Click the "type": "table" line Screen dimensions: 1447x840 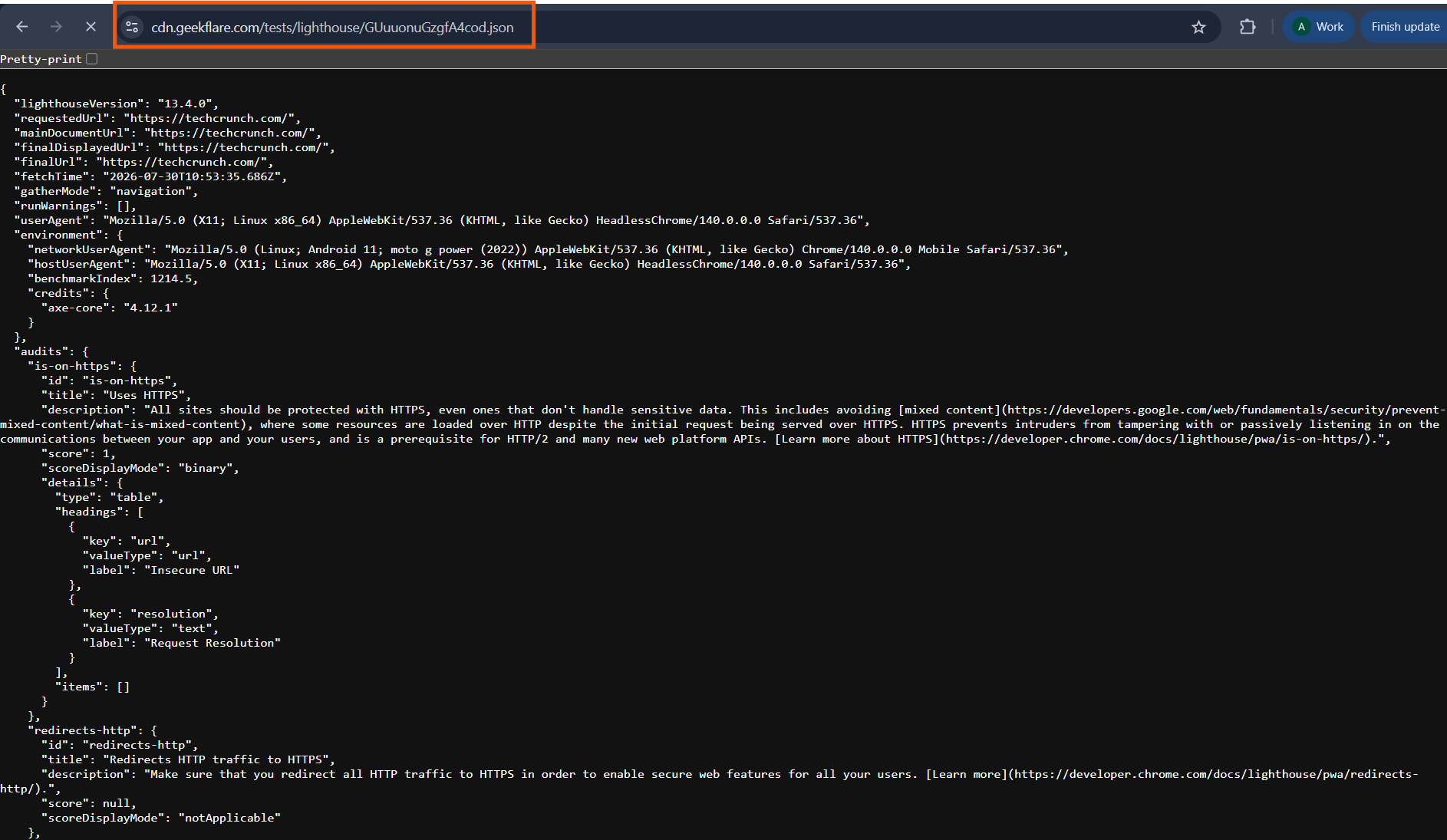pyautogui.click(x=110, y=497)
